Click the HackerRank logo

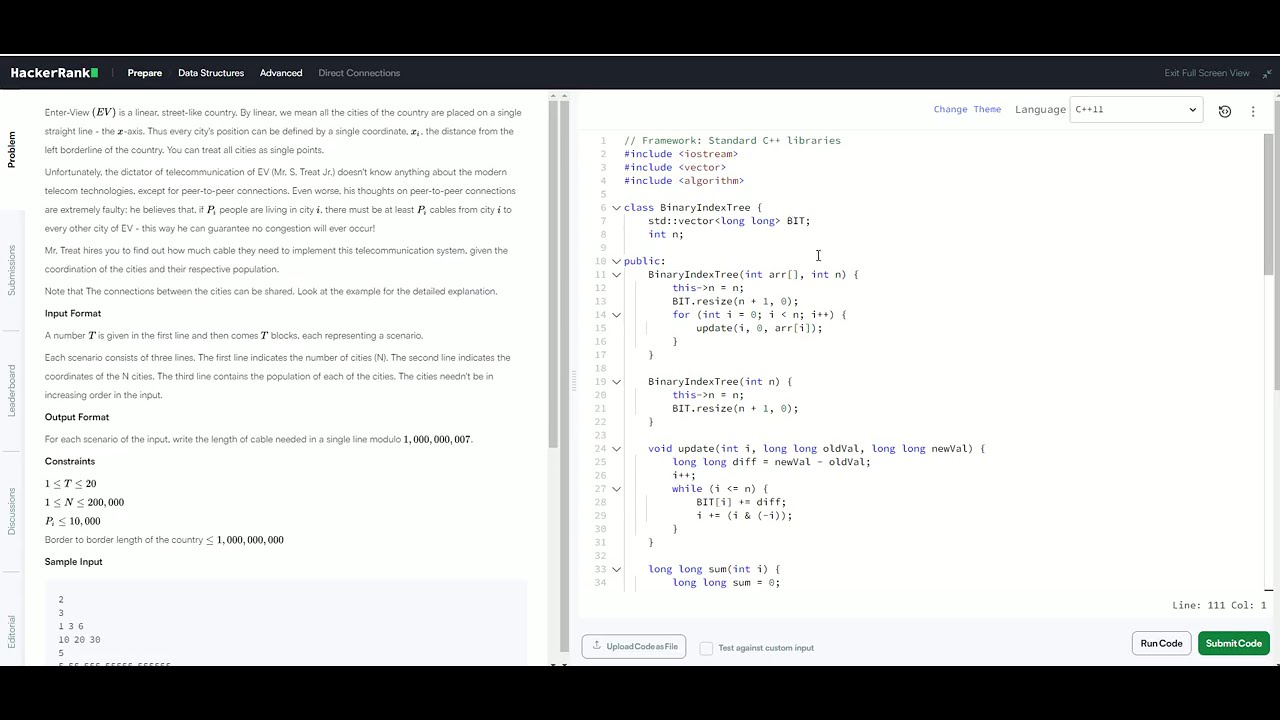tap(54, 73)
